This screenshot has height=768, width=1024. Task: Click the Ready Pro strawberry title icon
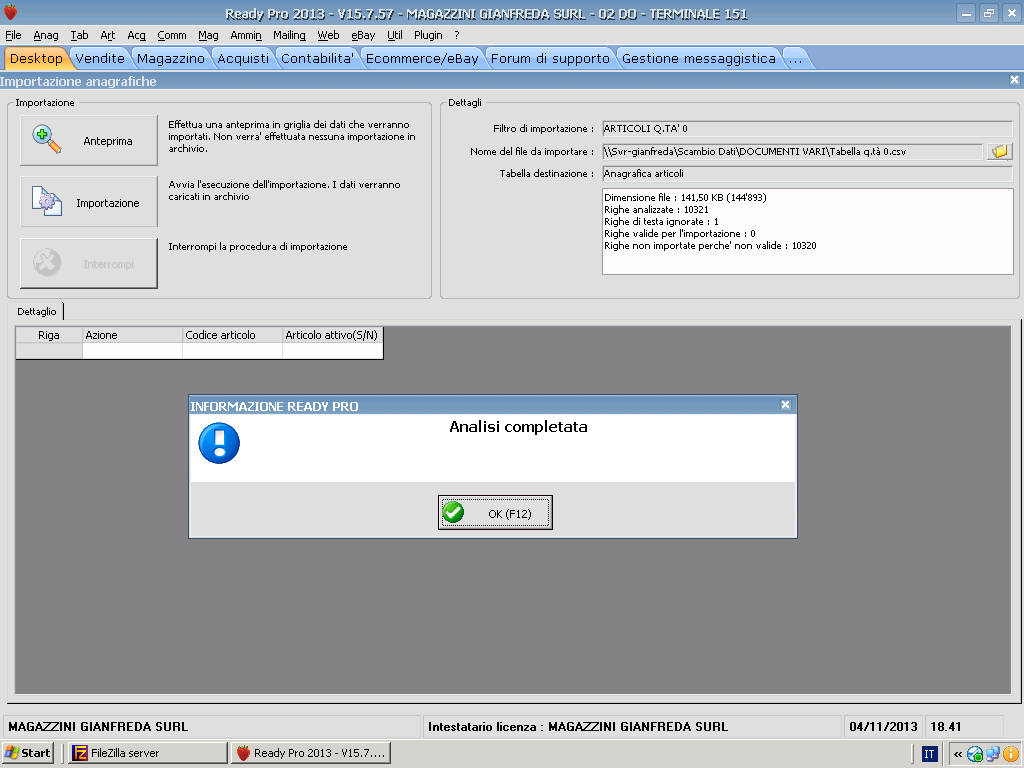10,12
